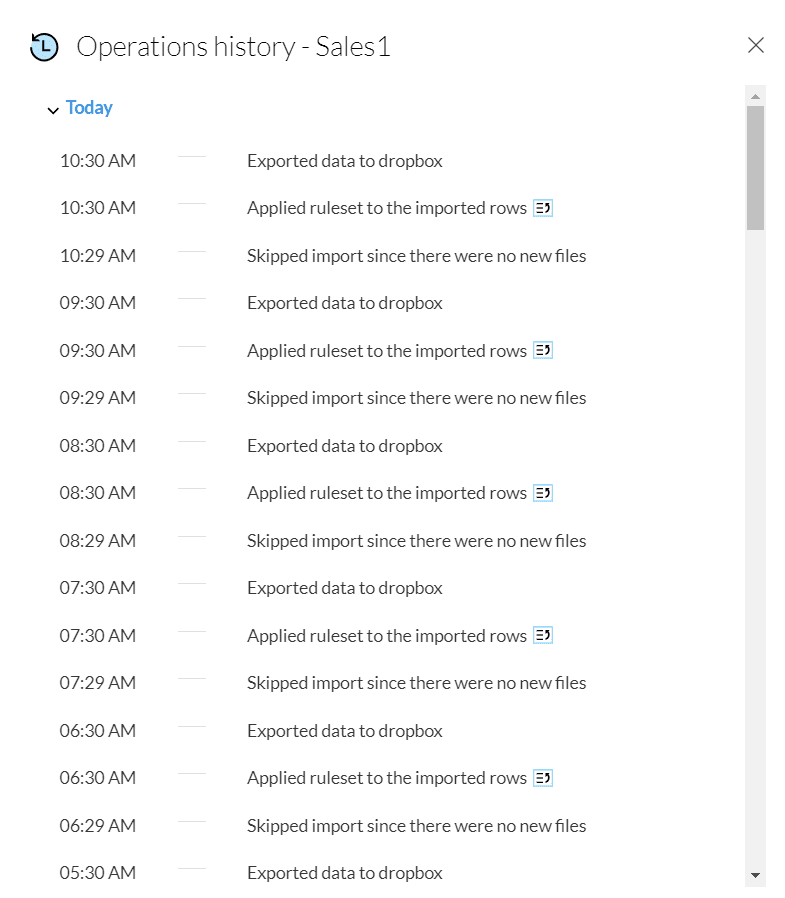Select the 08:29 AM Skipped import entry
Image resolution: width=785 pixels, height=898 pixels.
tap(416, 541)
